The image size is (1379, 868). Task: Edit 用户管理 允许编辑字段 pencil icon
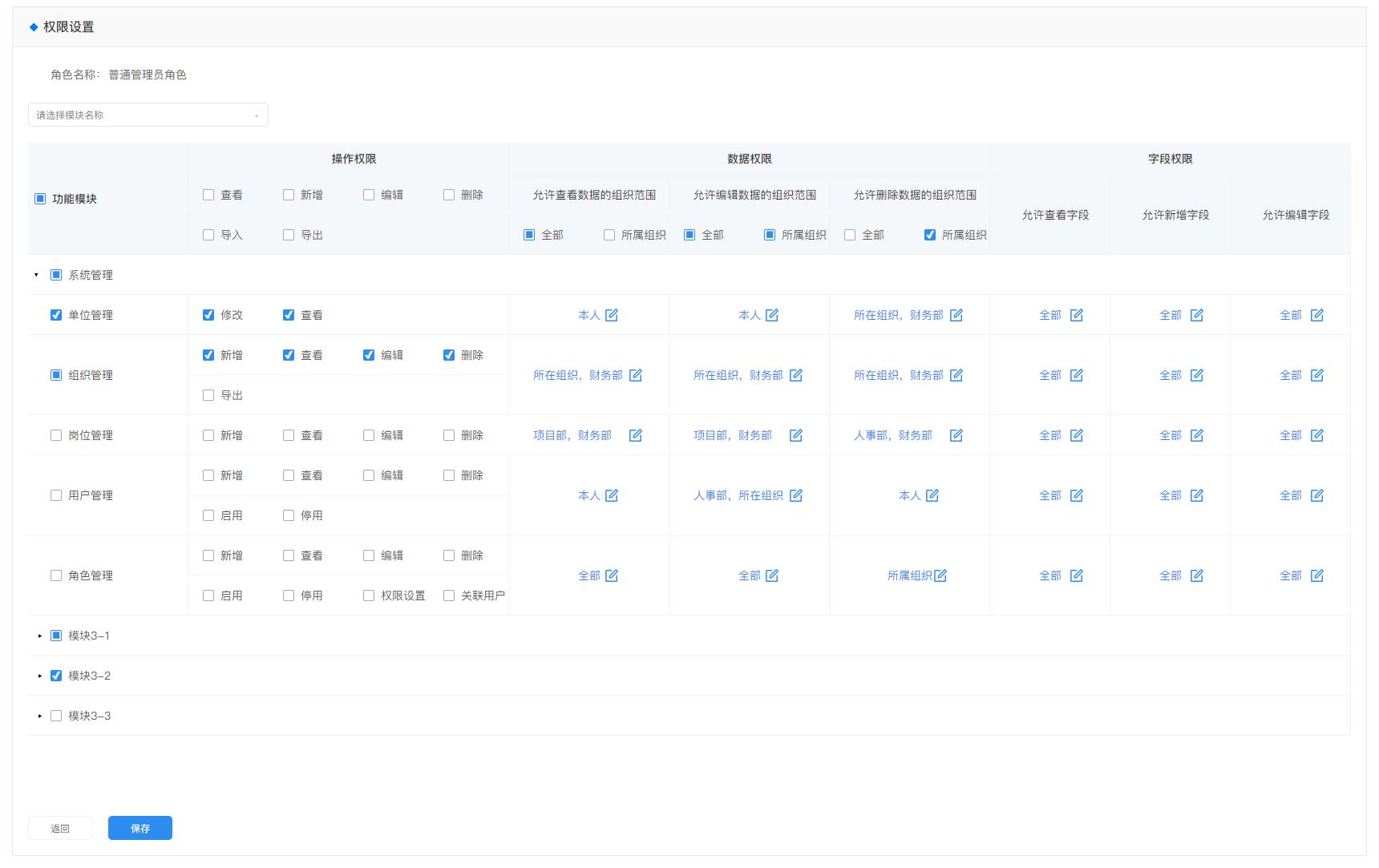1317,495
